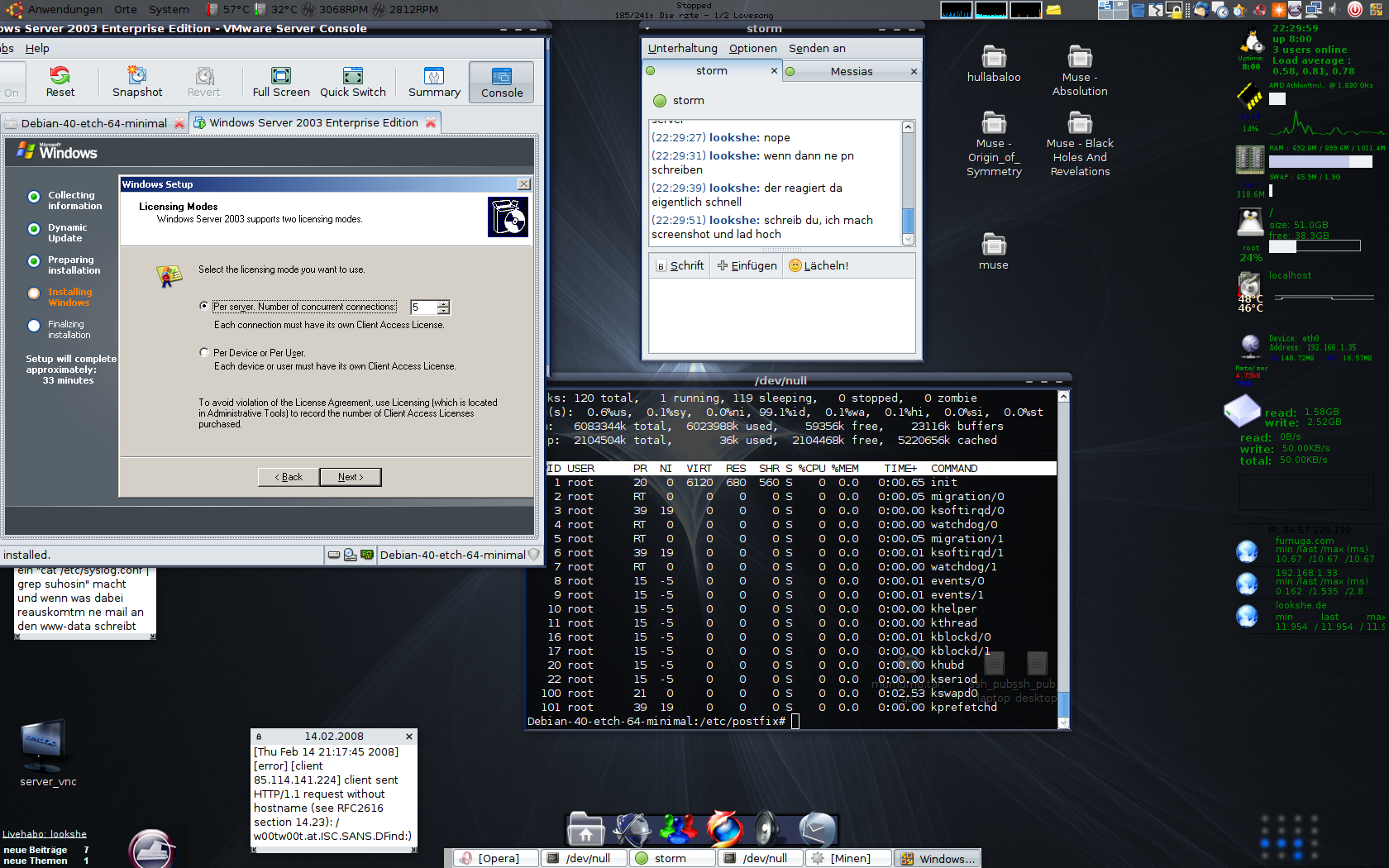Viewport: 1389px width, 868px height.
Task: Click the Reset toolbar icon in VMware
Action: pyautogui.click(x=60, y=82)
